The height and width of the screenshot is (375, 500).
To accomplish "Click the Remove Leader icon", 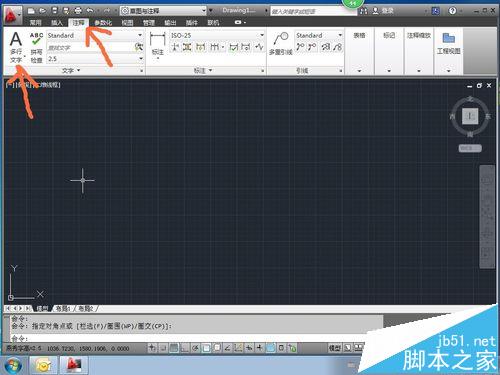I will (x=312, y=47).
